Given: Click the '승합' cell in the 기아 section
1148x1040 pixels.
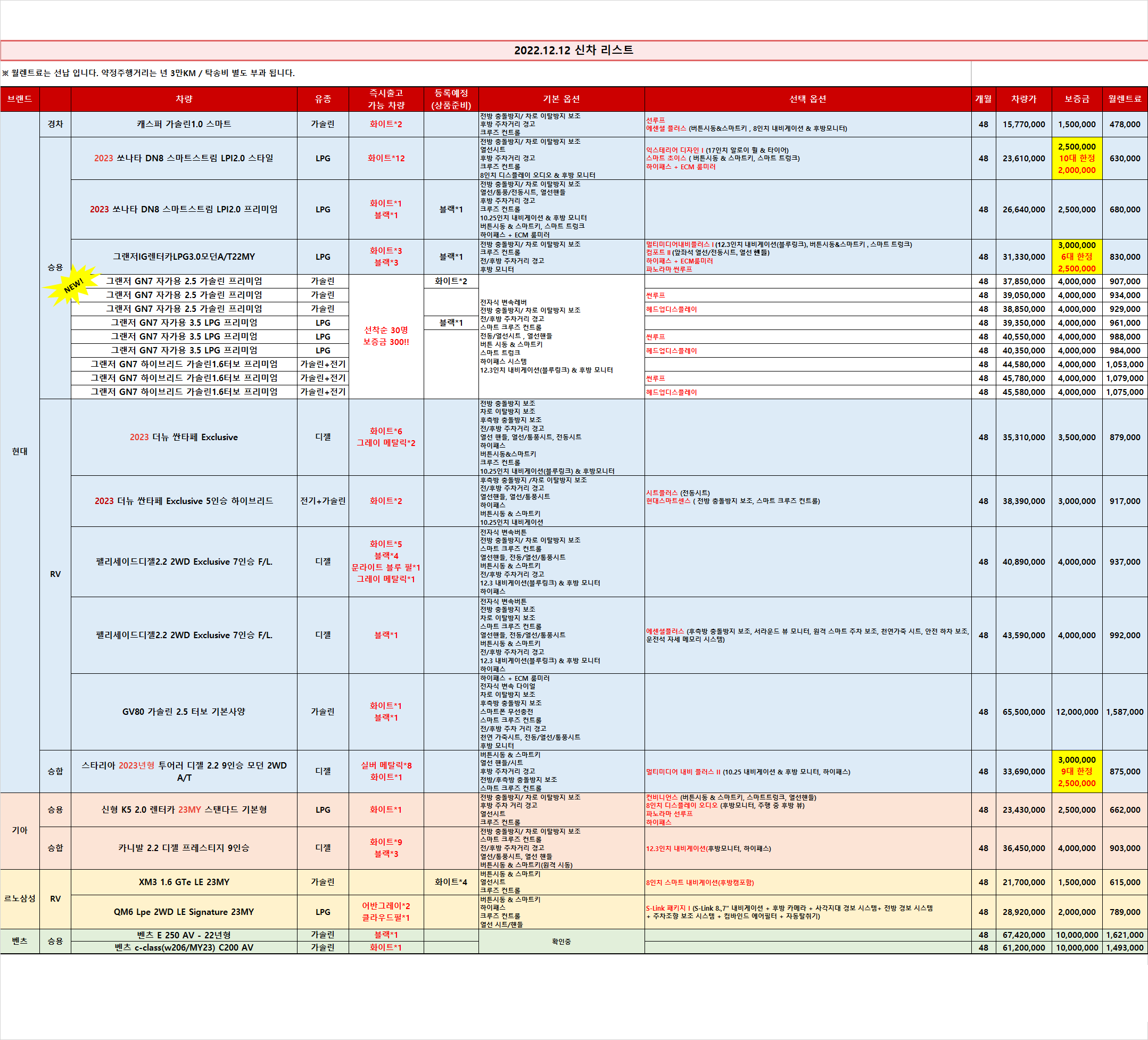Looking at the screenshot, I should (x=55, y=848).
